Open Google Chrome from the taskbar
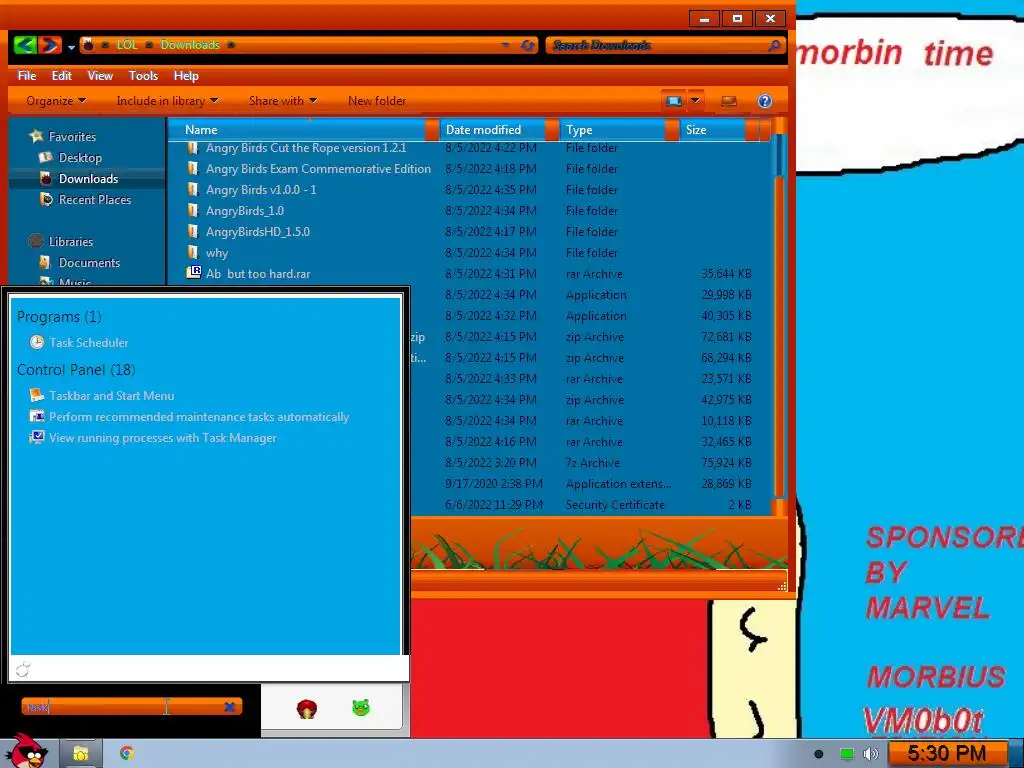Screen dimensions: 1024x768 (x=127, y=753)
